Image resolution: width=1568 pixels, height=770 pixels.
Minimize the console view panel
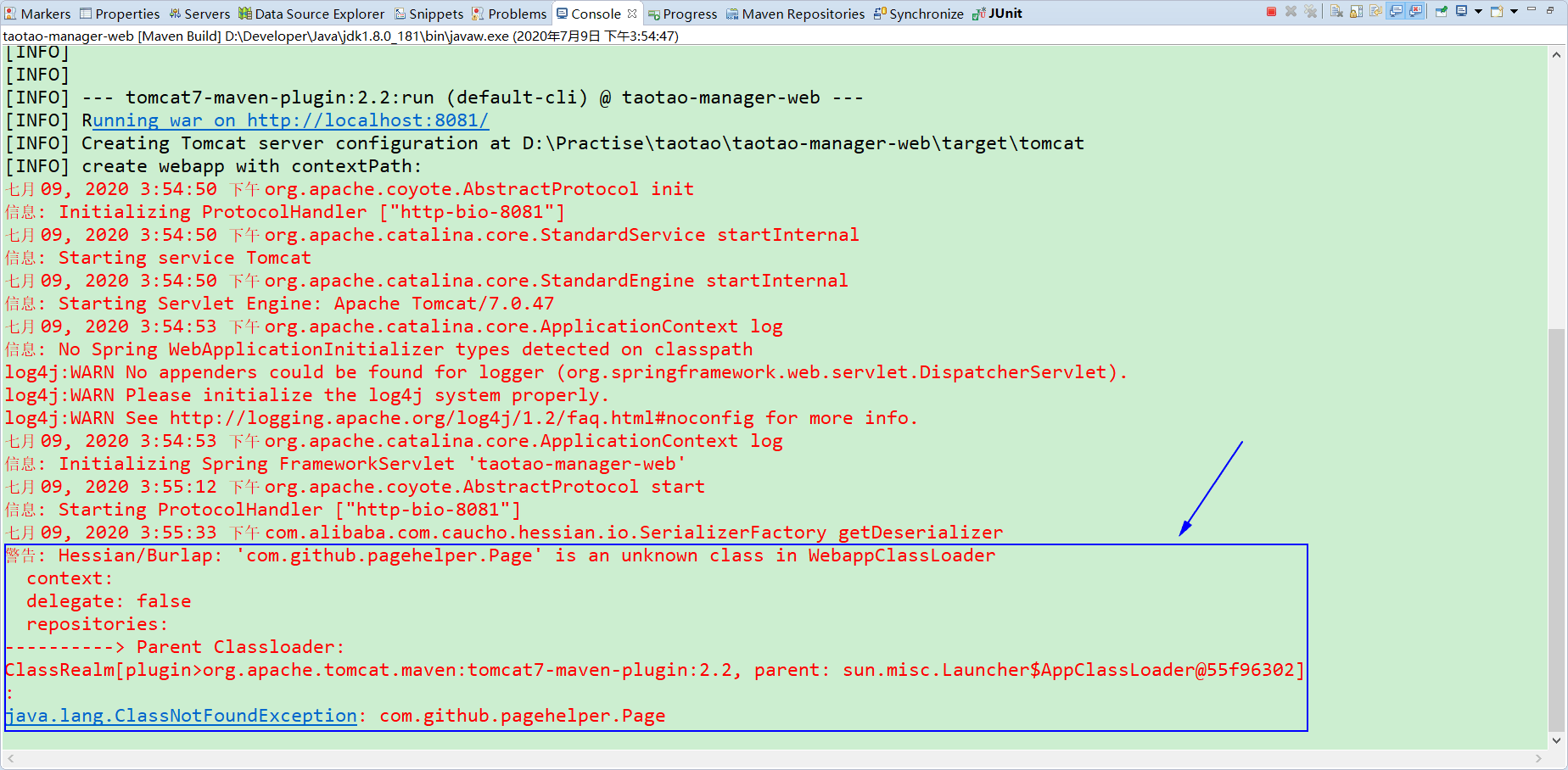tap(1532, 8)
